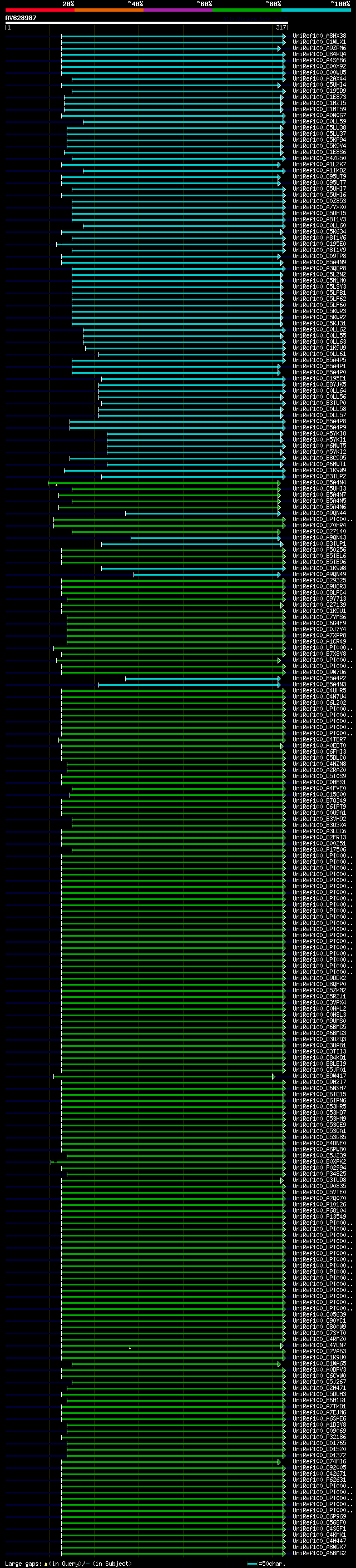The width and height of the screenshot is (356, 1568).
Task: Select the UniRef100_C5LPB1 entry
Action: pyautogui.click(x=319, y=293)
